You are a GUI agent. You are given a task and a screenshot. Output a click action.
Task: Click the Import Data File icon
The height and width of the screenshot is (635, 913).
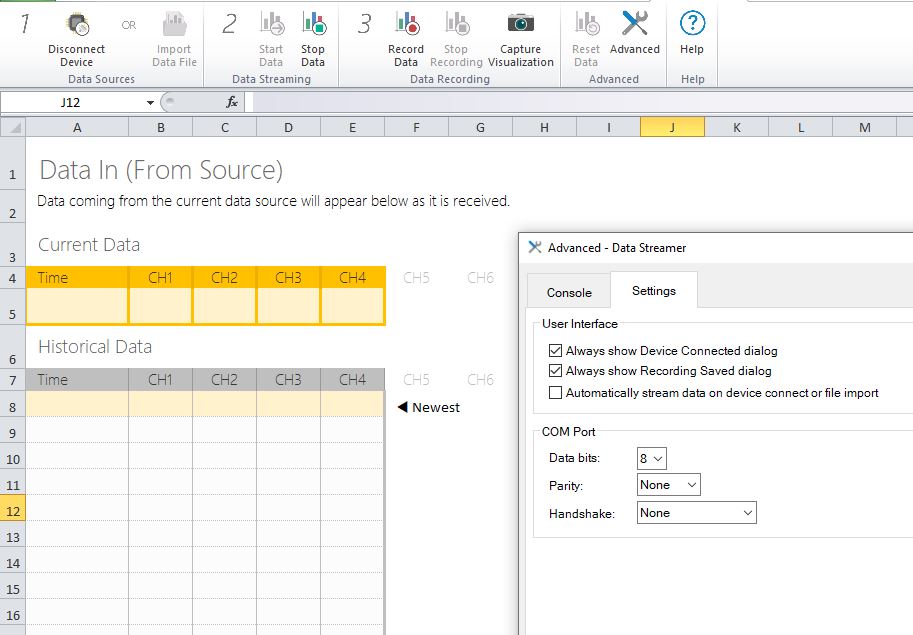click(174, 26)
